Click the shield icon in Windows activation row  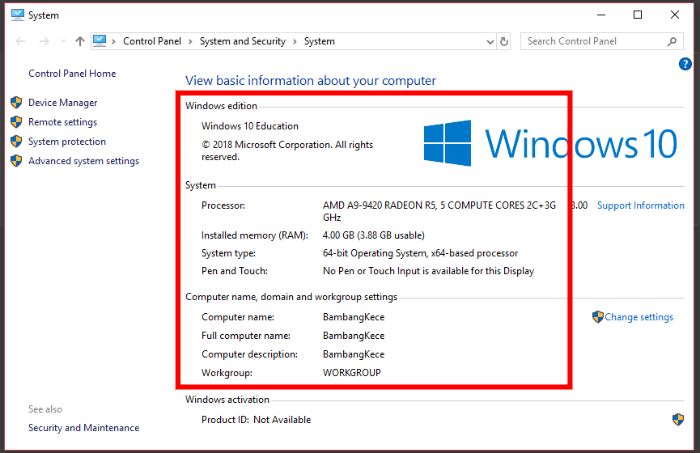click(x=678, y=419)
